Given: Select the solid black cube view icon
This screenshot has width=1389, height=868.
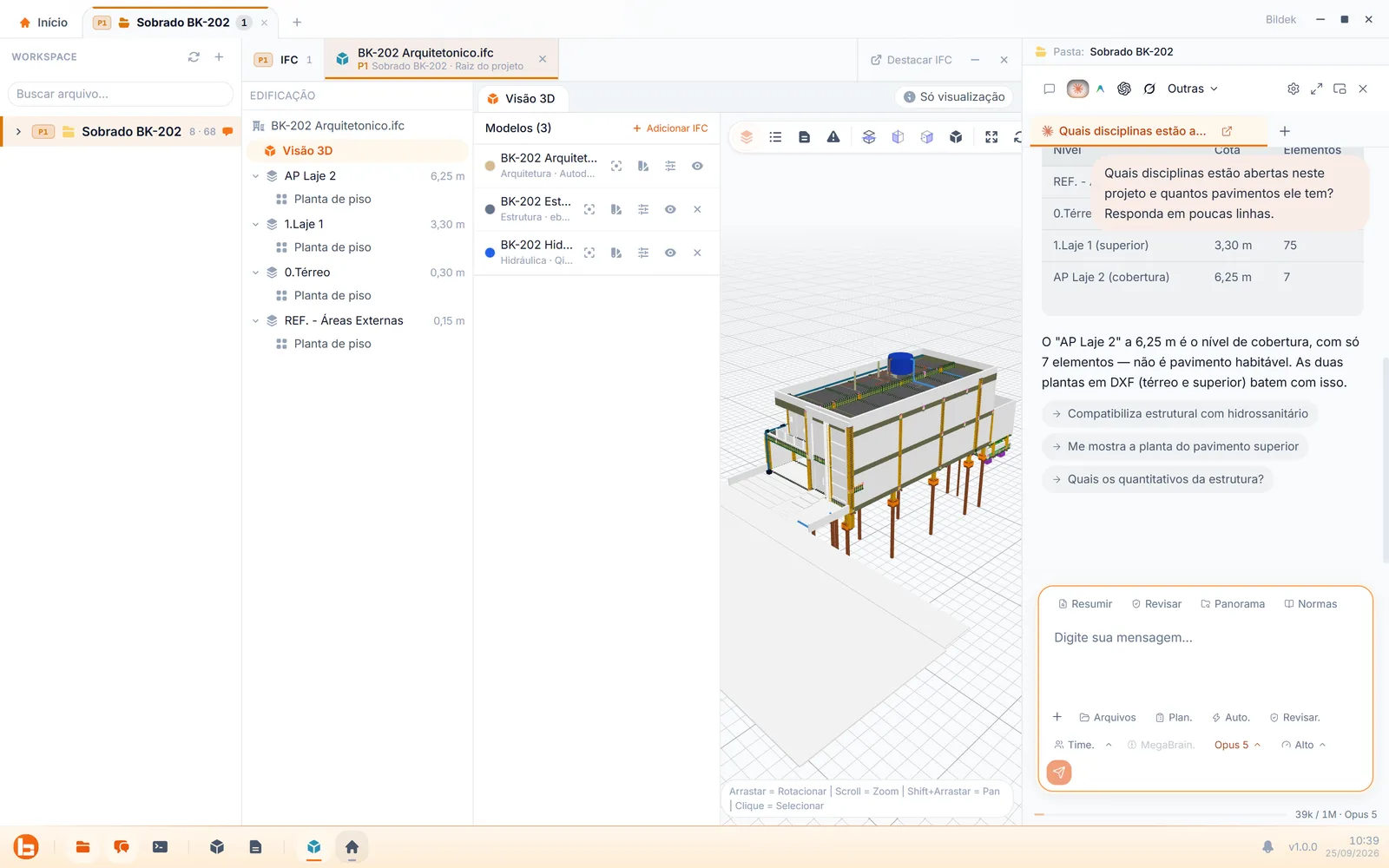Looking at the screenshot, I should [956, 137].
